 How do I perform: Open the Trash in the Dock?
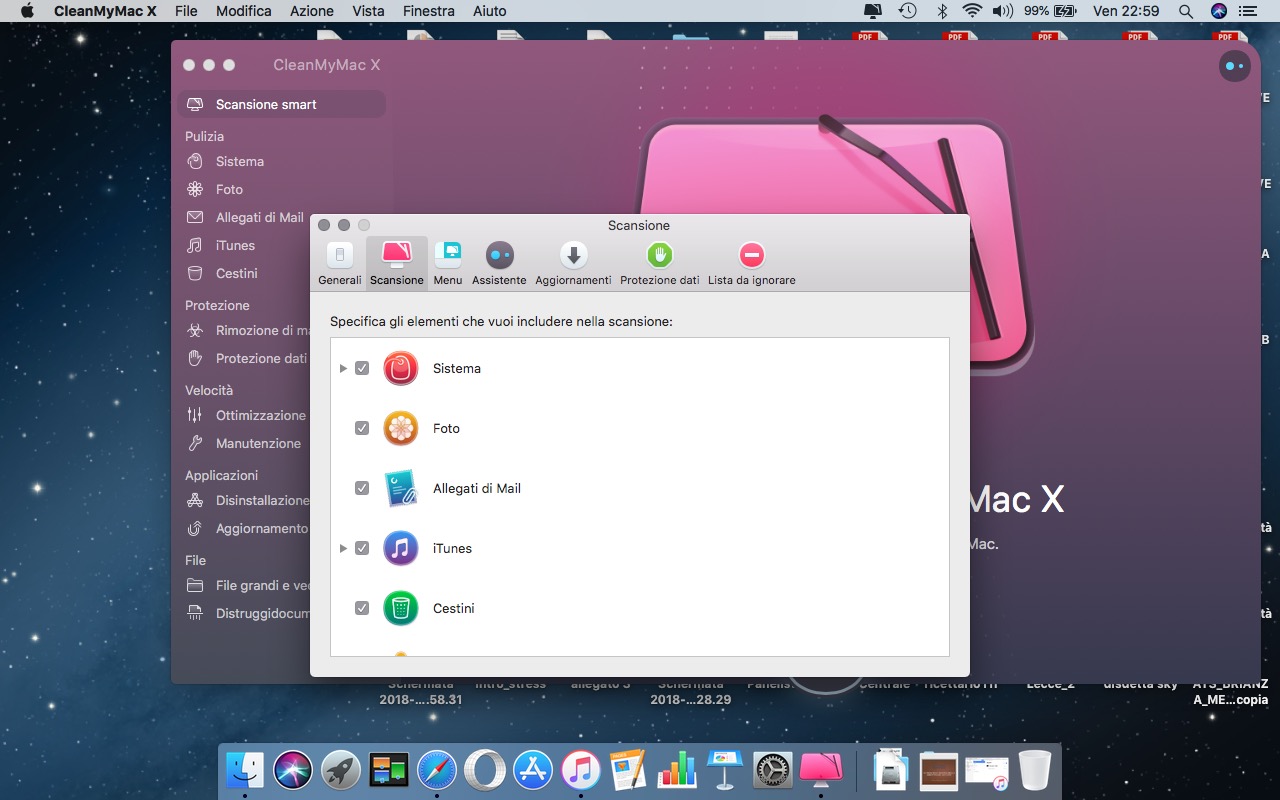[1035, 770]
